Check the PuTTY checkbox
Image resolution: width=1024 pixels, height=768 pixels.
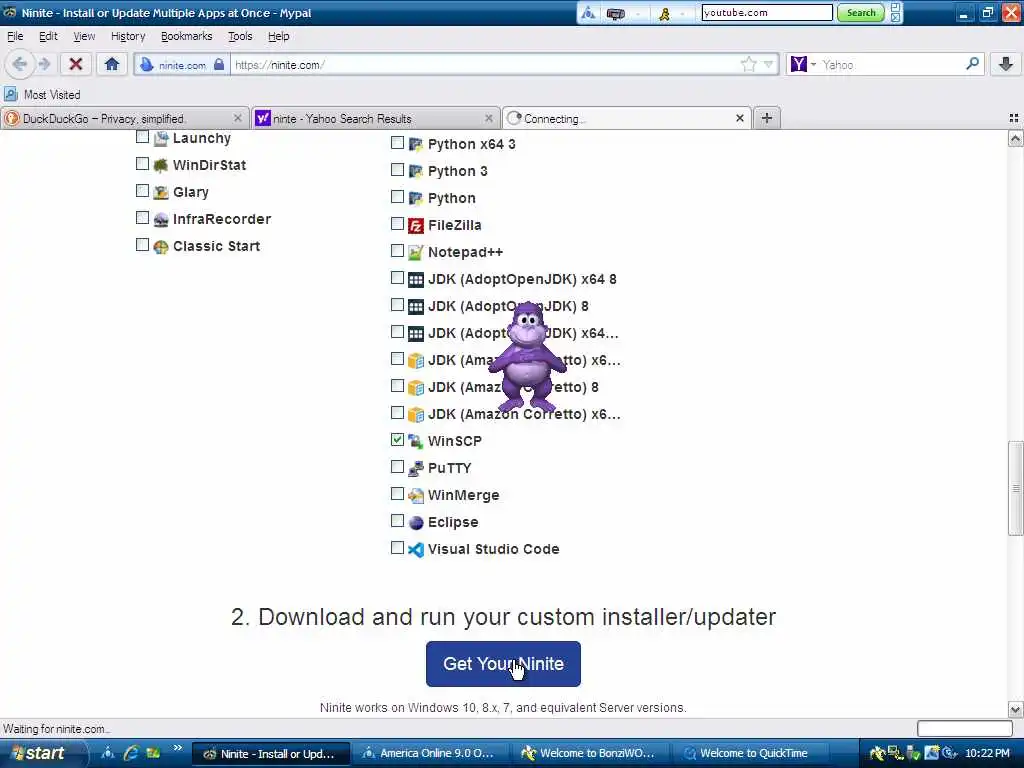pyautogui.click(x=397, y=466)
